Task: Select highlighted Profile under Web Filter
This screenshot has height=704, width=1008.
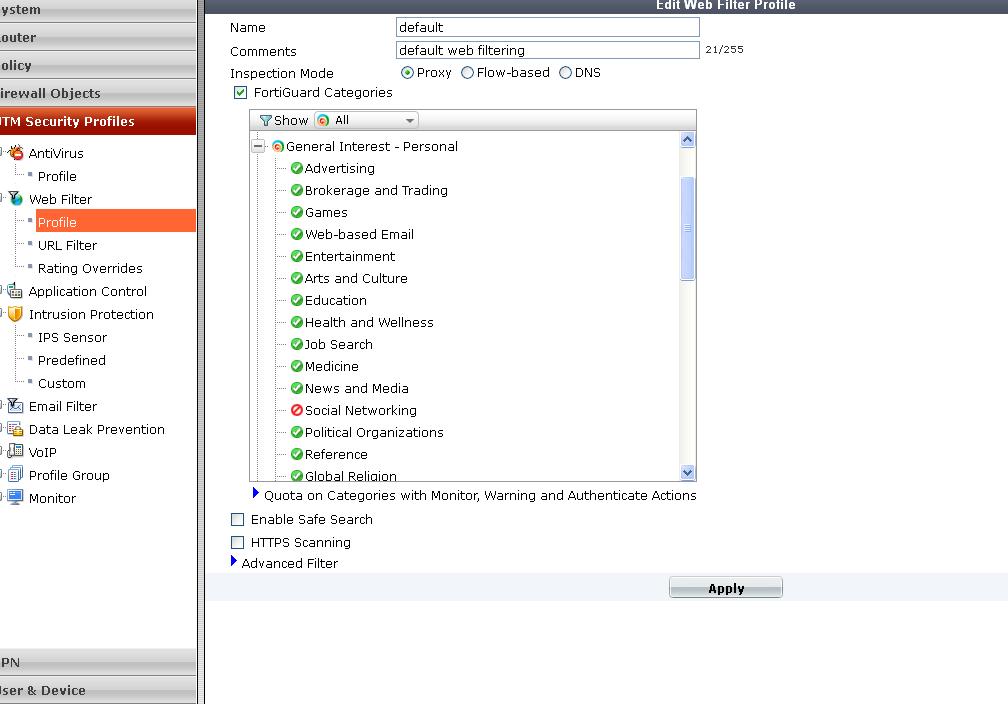Action: tap(116, 222)
